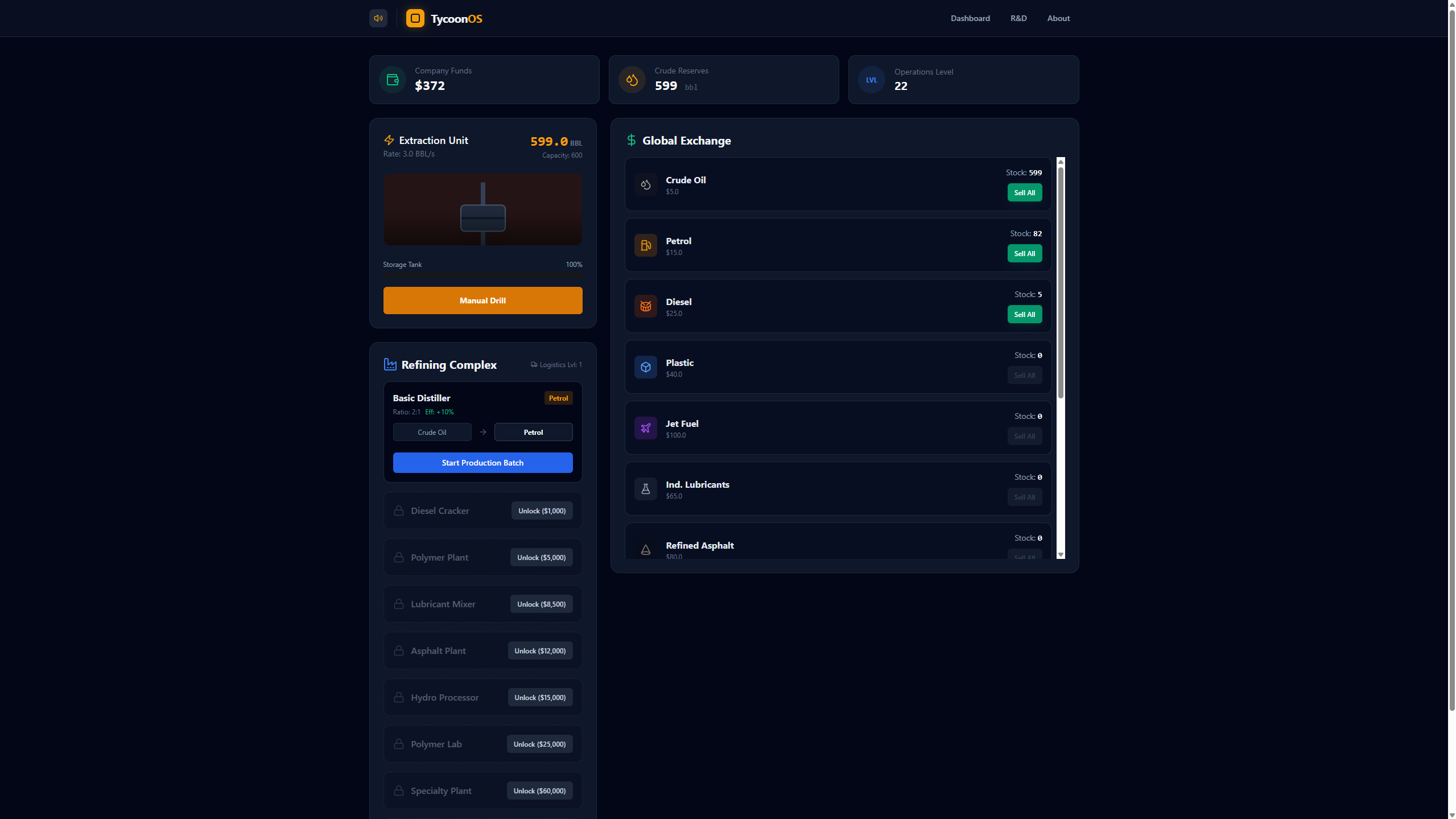Click Global Exchange scrollbar down arrow

[1060, 554]
